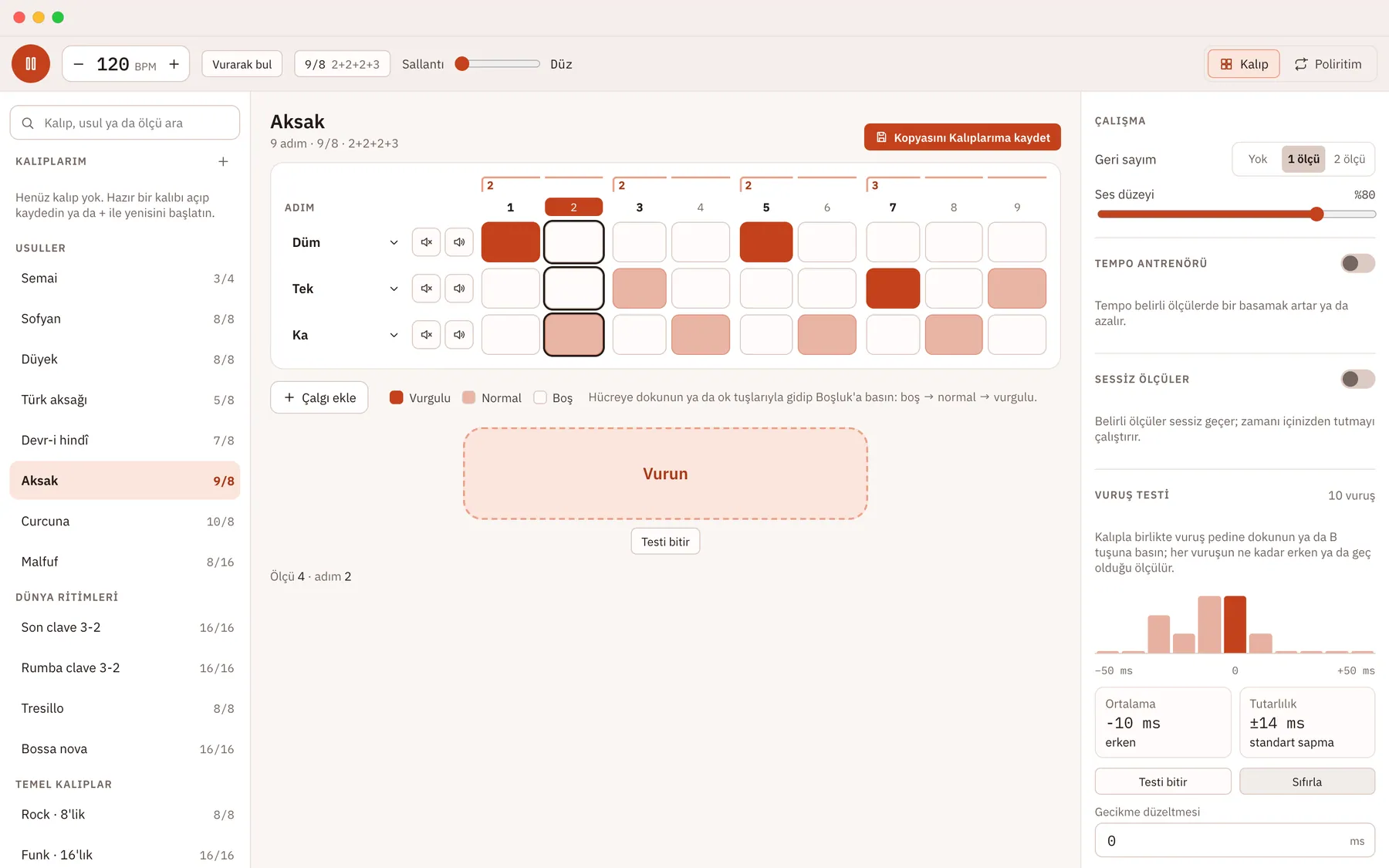Switch to the Poliritim tab

(x=1328, y=64)
